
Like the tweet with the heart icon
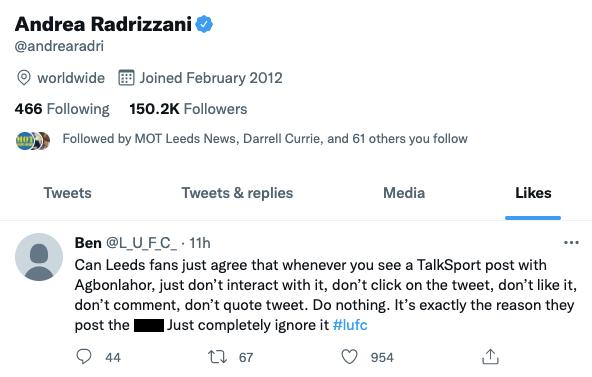pos(349,357)
